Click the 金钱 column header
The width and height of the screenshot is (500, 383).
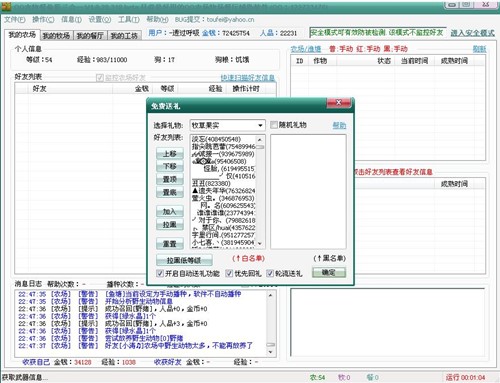(132, 89)
